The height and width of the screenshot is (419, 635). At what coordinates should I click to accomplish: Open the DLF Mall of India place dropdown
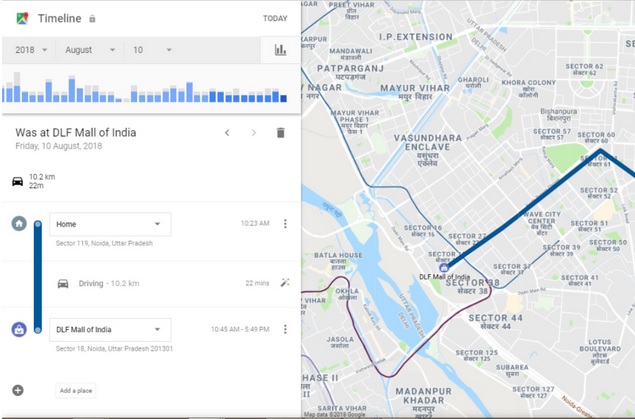(110, 330)
